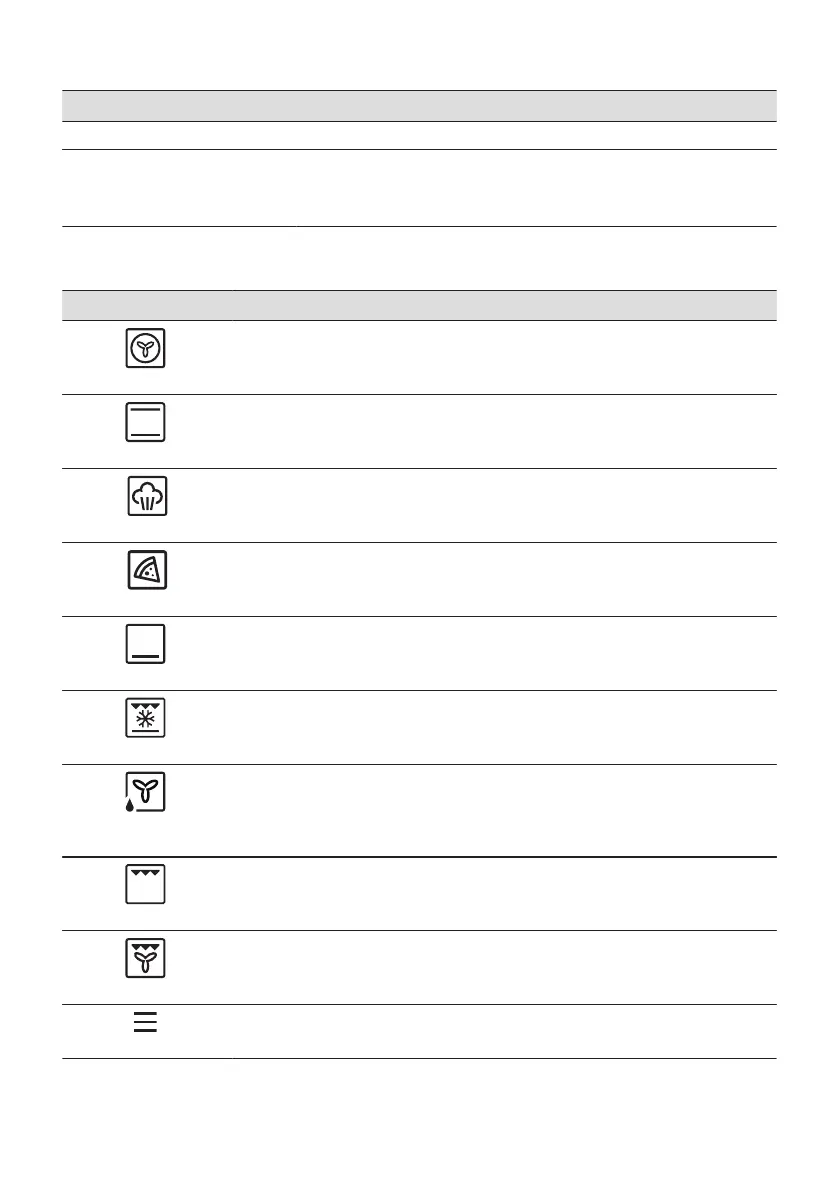
Task: Select the steam cloud baking icon
Action: point(147,497)
